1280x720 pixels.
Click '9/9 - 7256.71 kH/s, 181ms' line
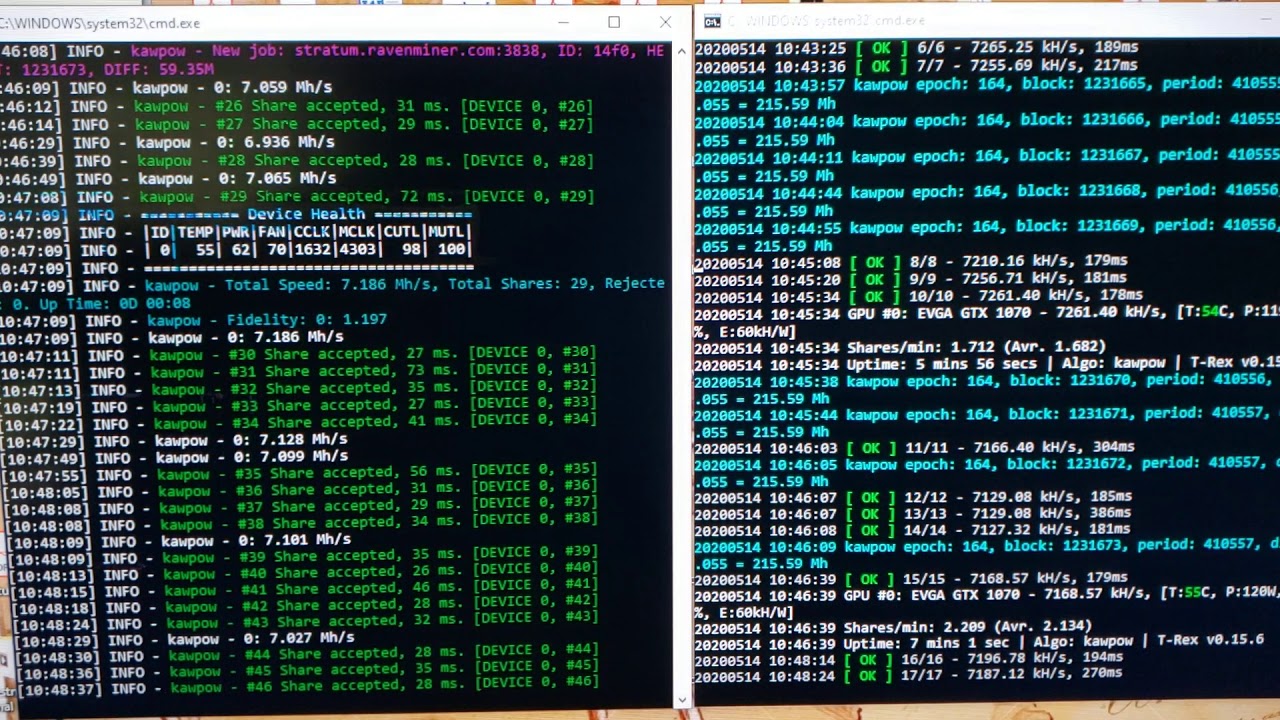tap(911, 279)
